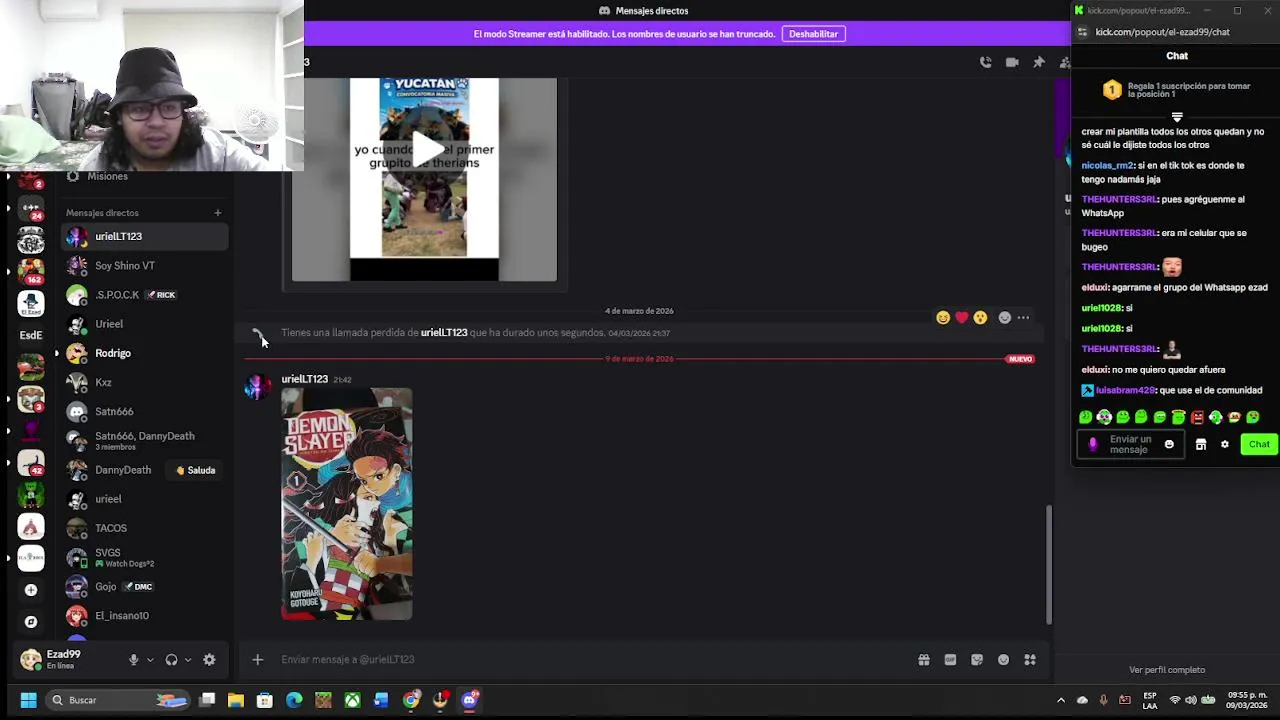
Task: Collapse the Kick gift subscription banner
Action: [1177, 117]
